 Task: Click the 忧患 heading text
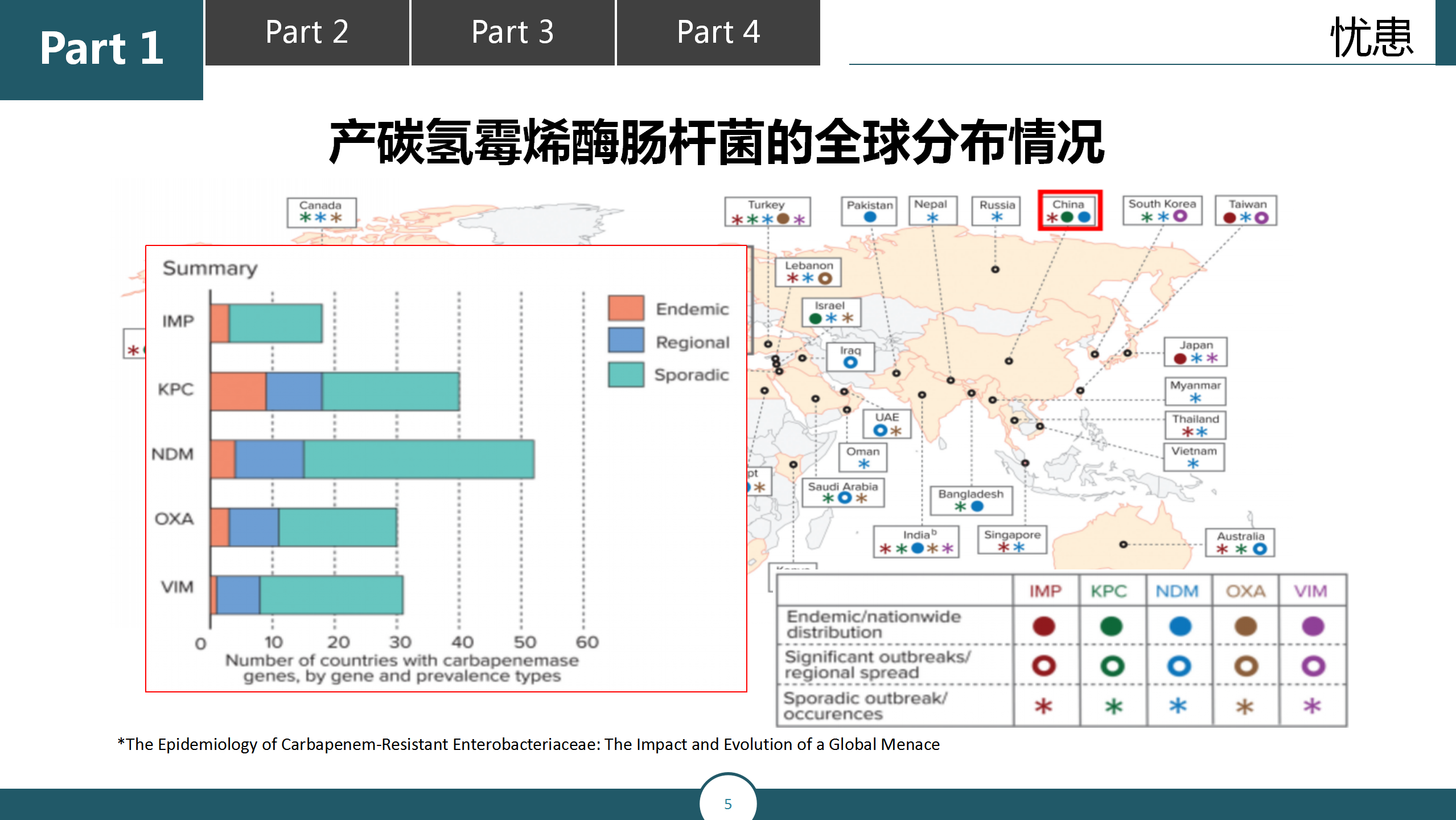(x=1372, y=37)
